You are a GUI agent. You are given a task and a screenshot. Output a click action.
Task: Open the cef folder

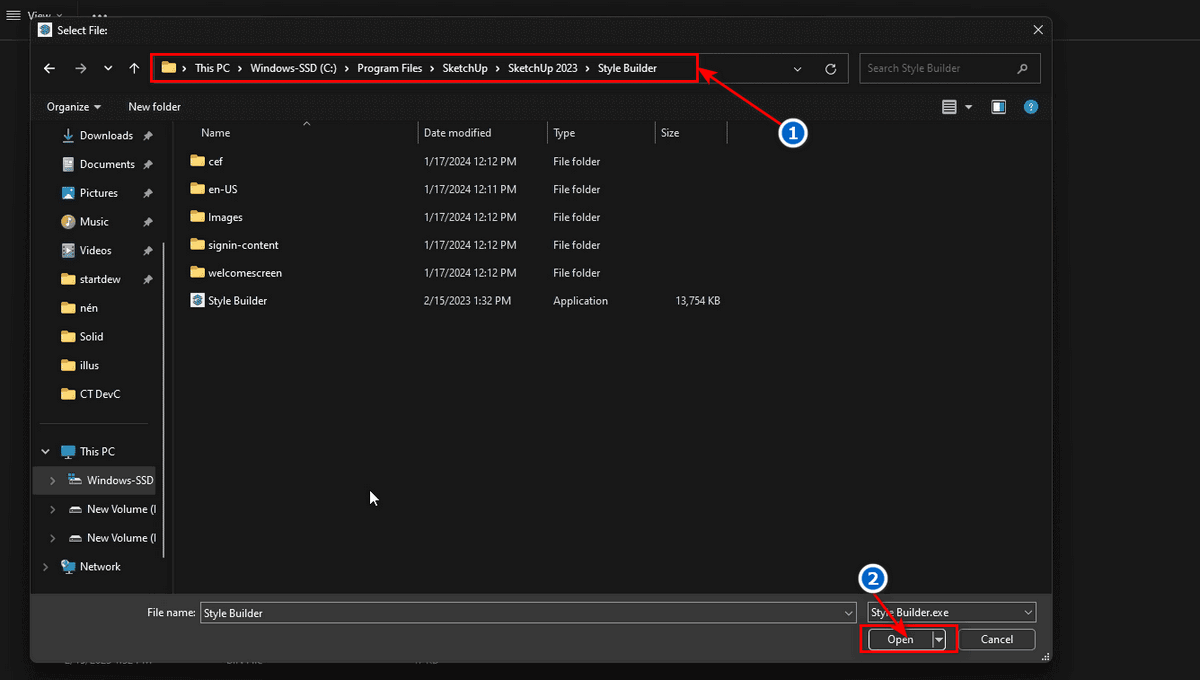click(x=215, y=161)
